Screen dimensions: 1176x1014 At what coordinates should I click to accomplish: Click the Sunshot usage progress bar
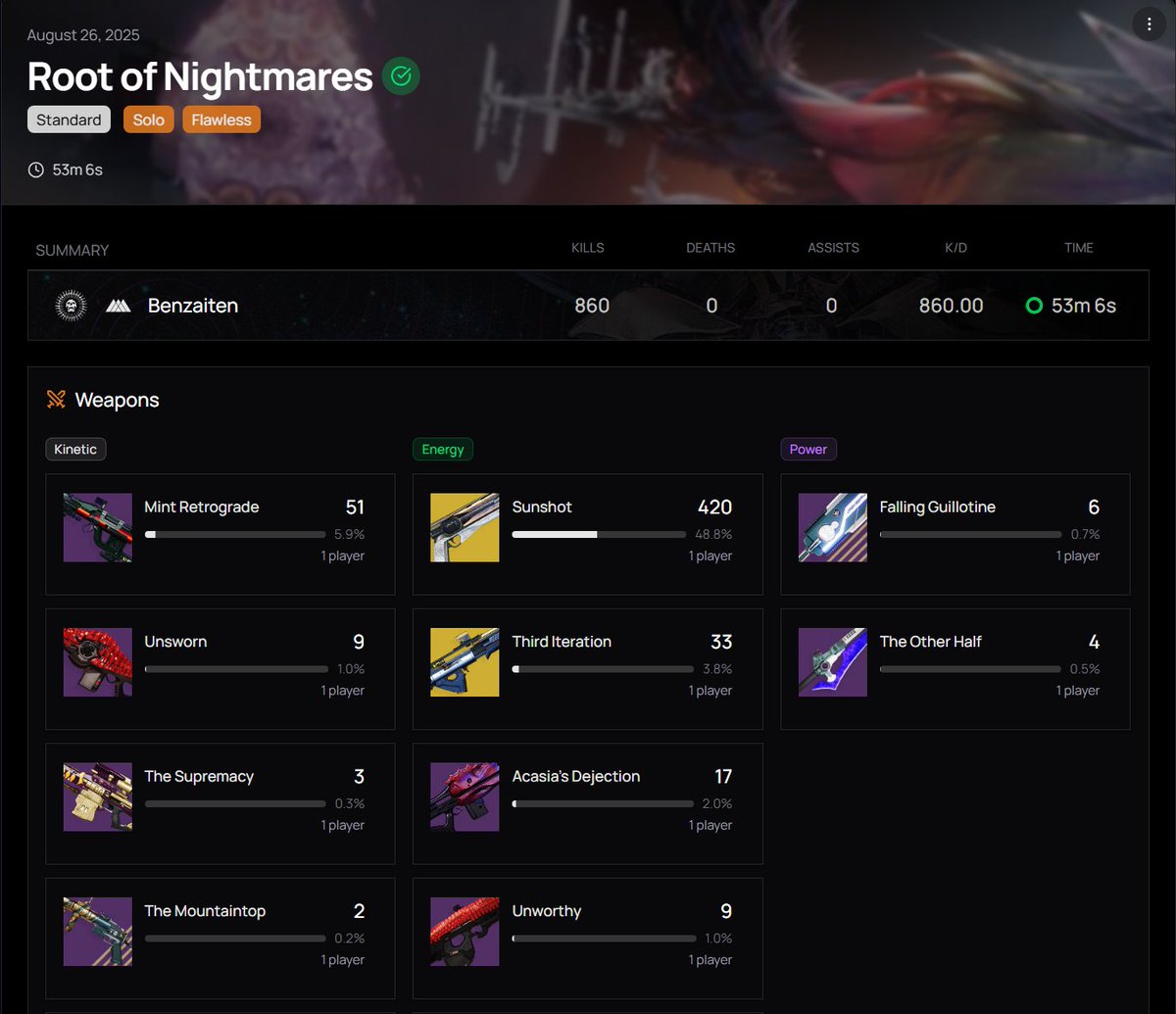click(599, 535)
